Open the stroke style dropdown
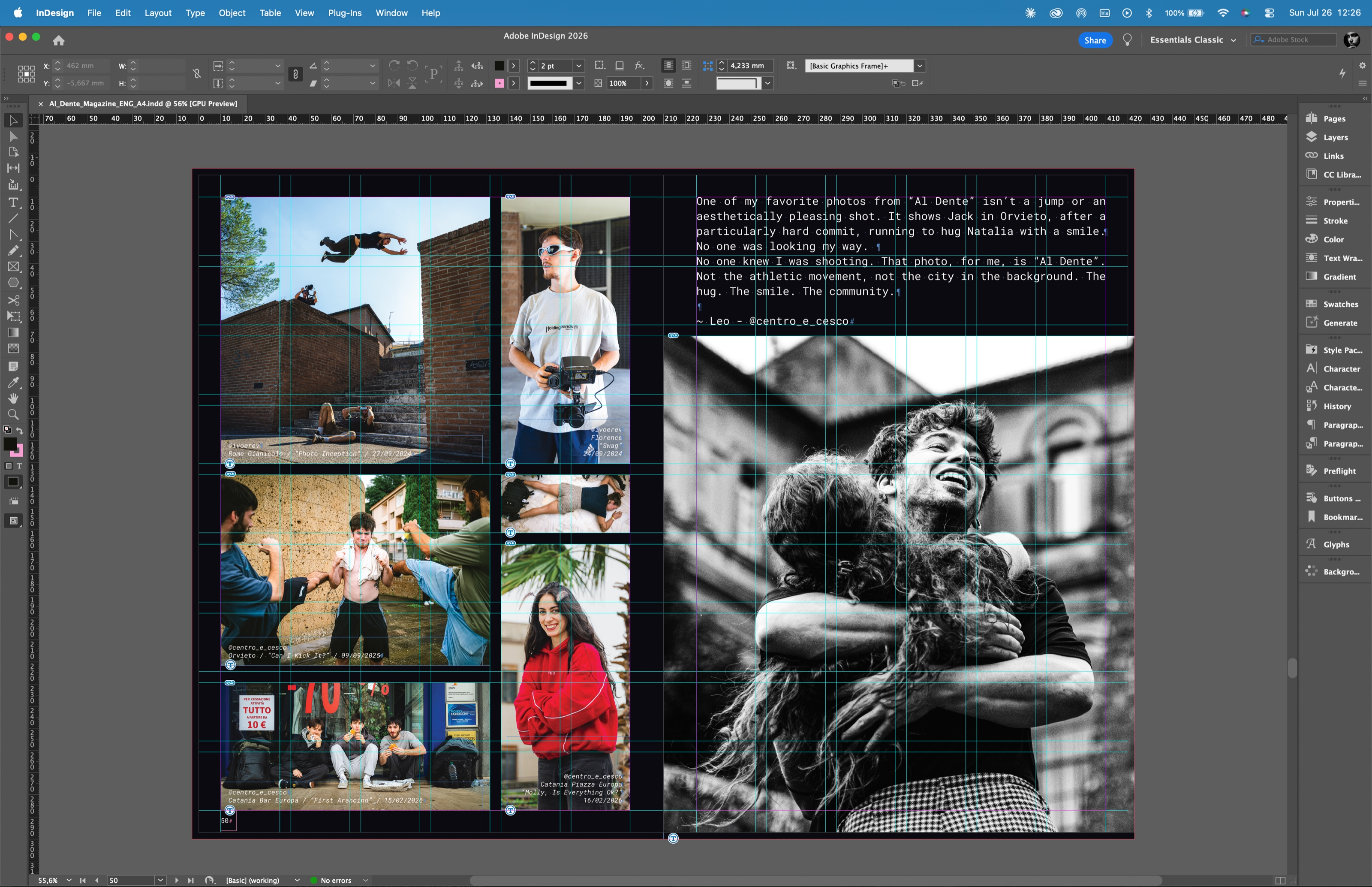Image resolution: width=1372 pixels, height=887 pixels. coord(579,84)
